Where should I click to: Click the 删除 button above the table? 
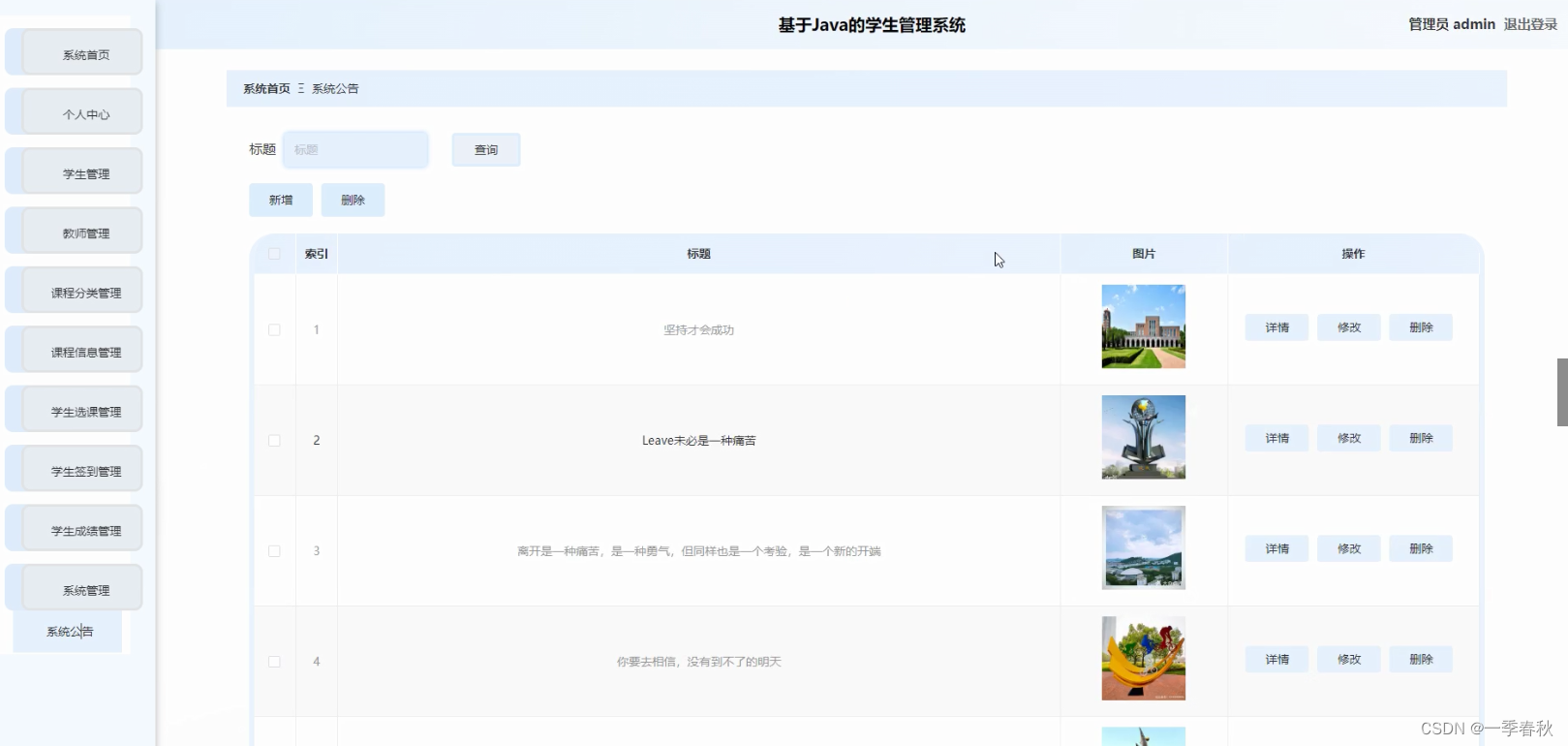click(353, 200)
